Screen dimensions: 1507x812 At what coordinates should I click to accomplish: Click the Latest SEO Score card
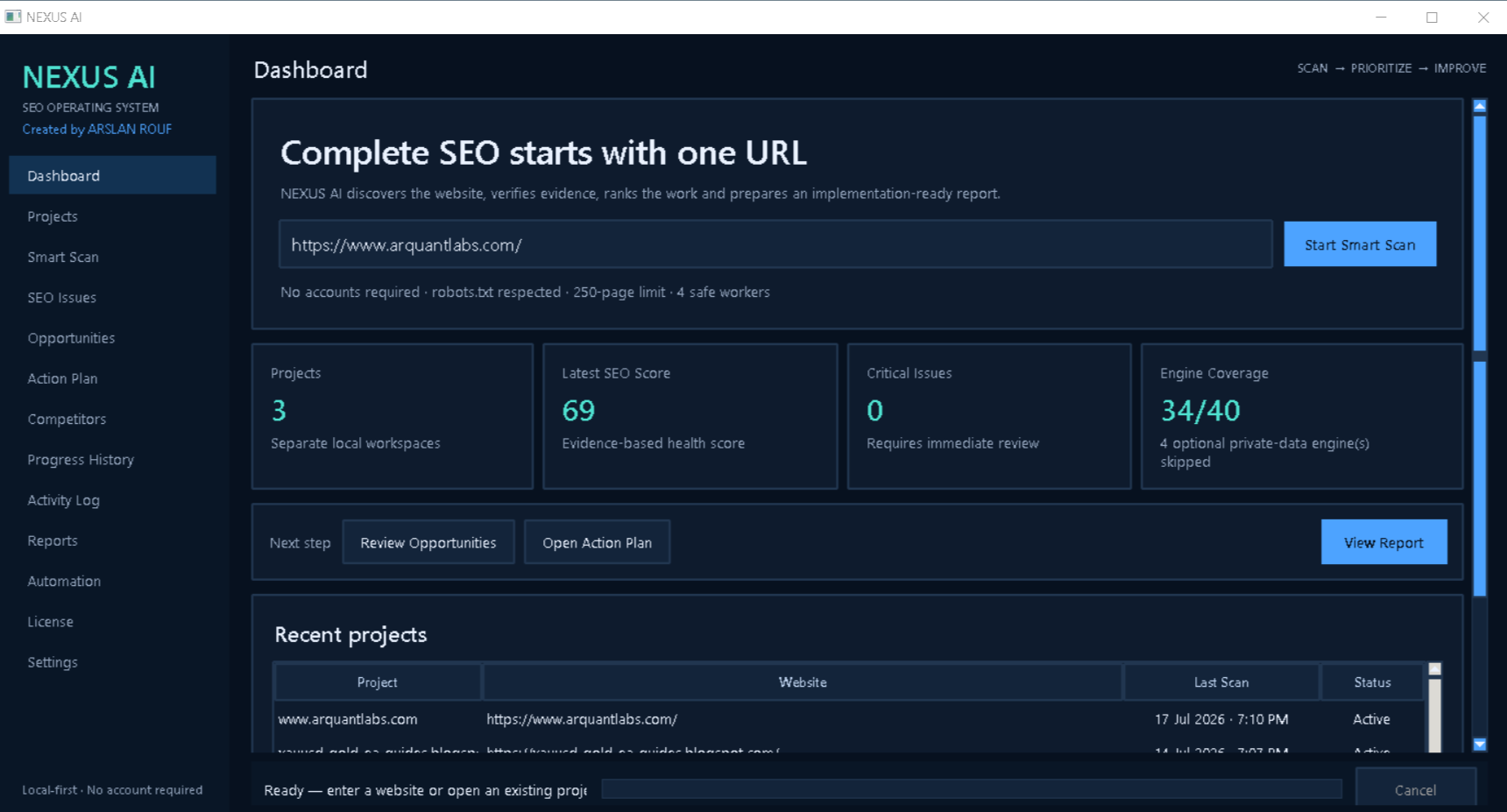(x=690, y=416)
